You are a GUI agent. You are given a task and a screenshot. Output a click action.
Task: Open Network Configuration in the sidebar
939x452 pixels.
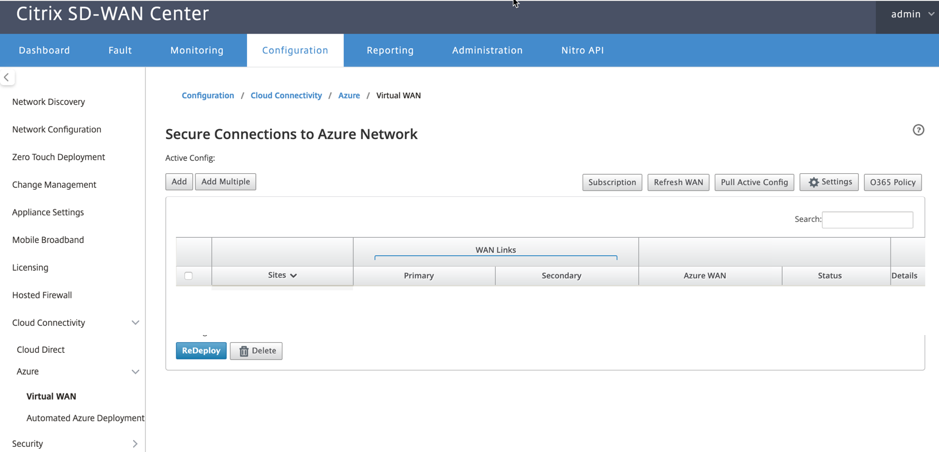tap(57, 129)
